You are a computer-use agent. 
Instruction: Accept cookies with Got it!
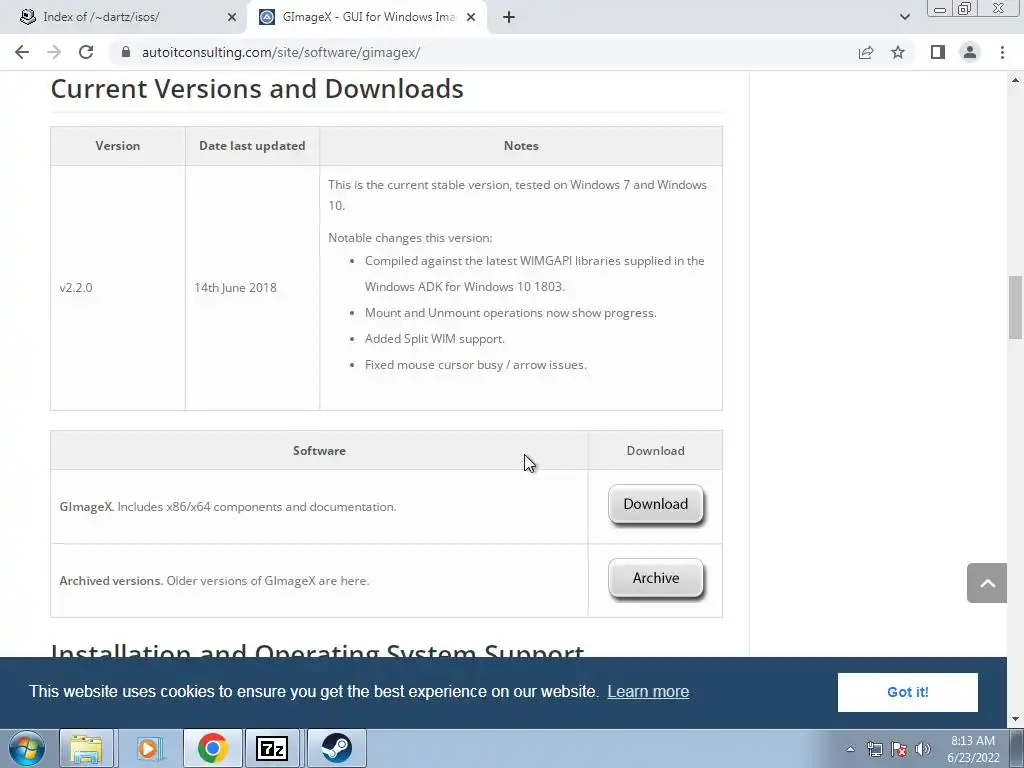click(x=907, y=692)
